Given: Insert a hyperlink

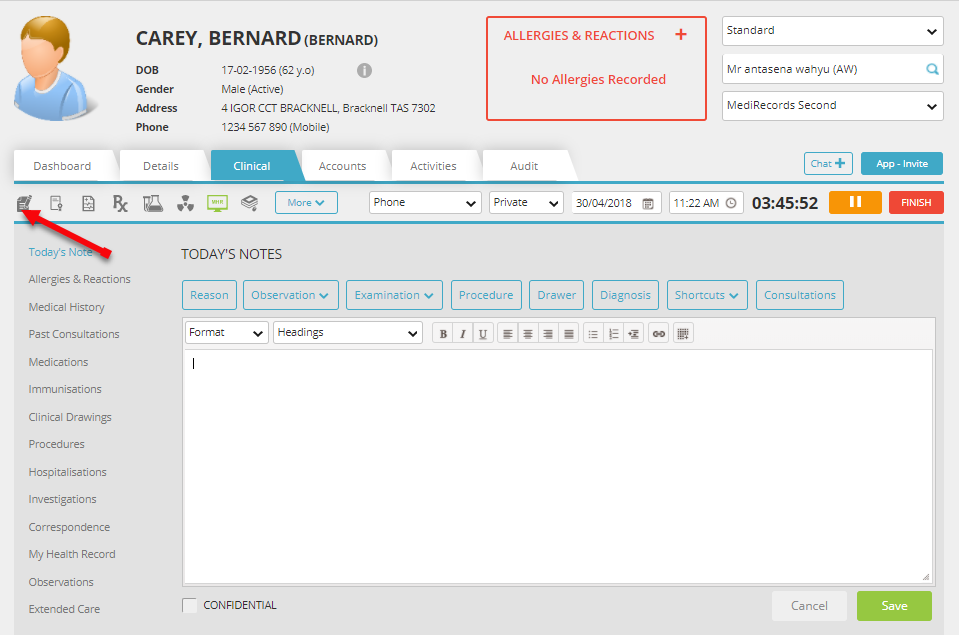Looking at the screenshot, I should (x=659, y=334).
